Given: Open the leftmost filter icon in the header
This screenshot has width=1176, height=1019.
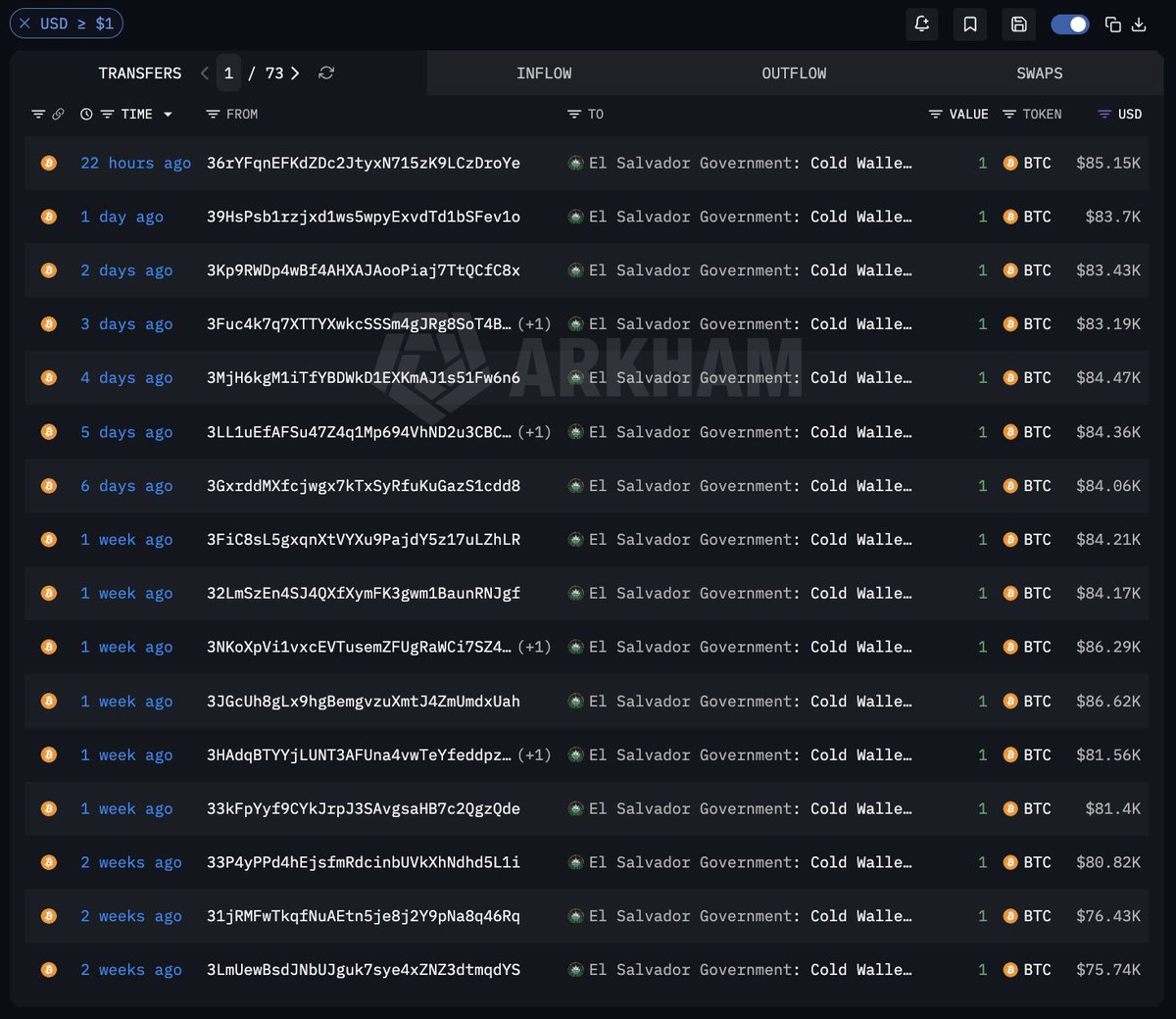Looking at the screenshot, I should click(38, 115).
